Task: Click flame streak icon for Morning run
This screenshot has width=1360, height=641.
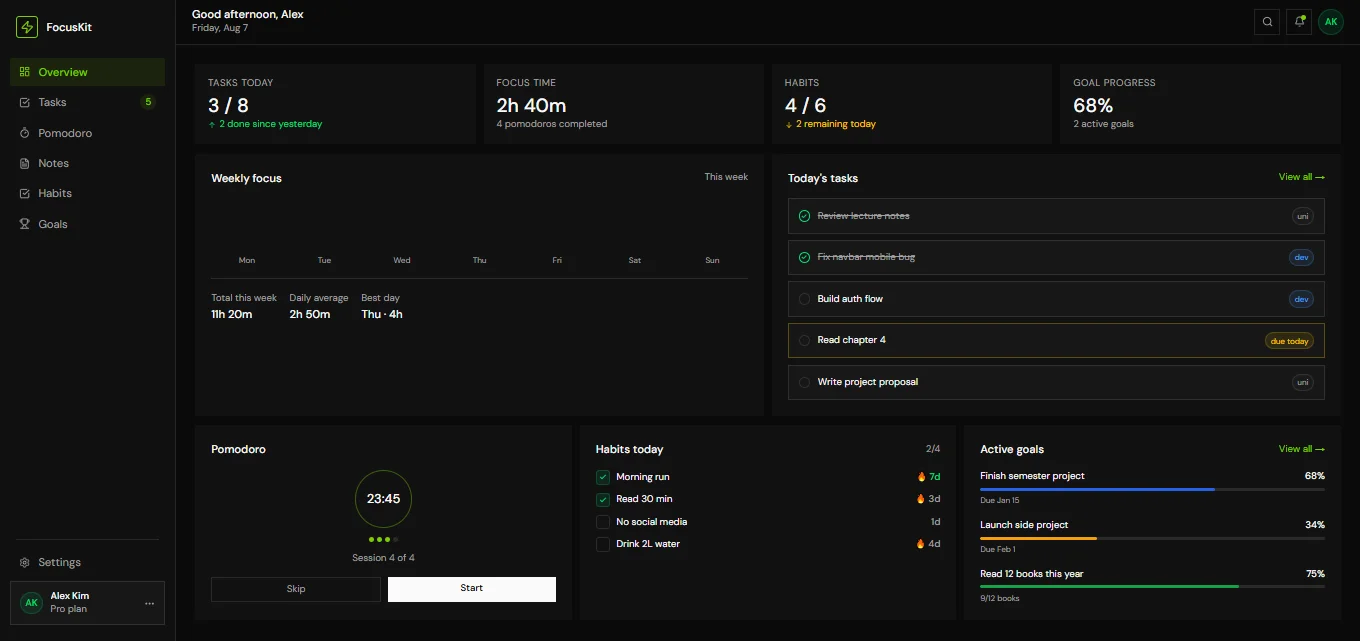Action: click(x=921, y=477)
